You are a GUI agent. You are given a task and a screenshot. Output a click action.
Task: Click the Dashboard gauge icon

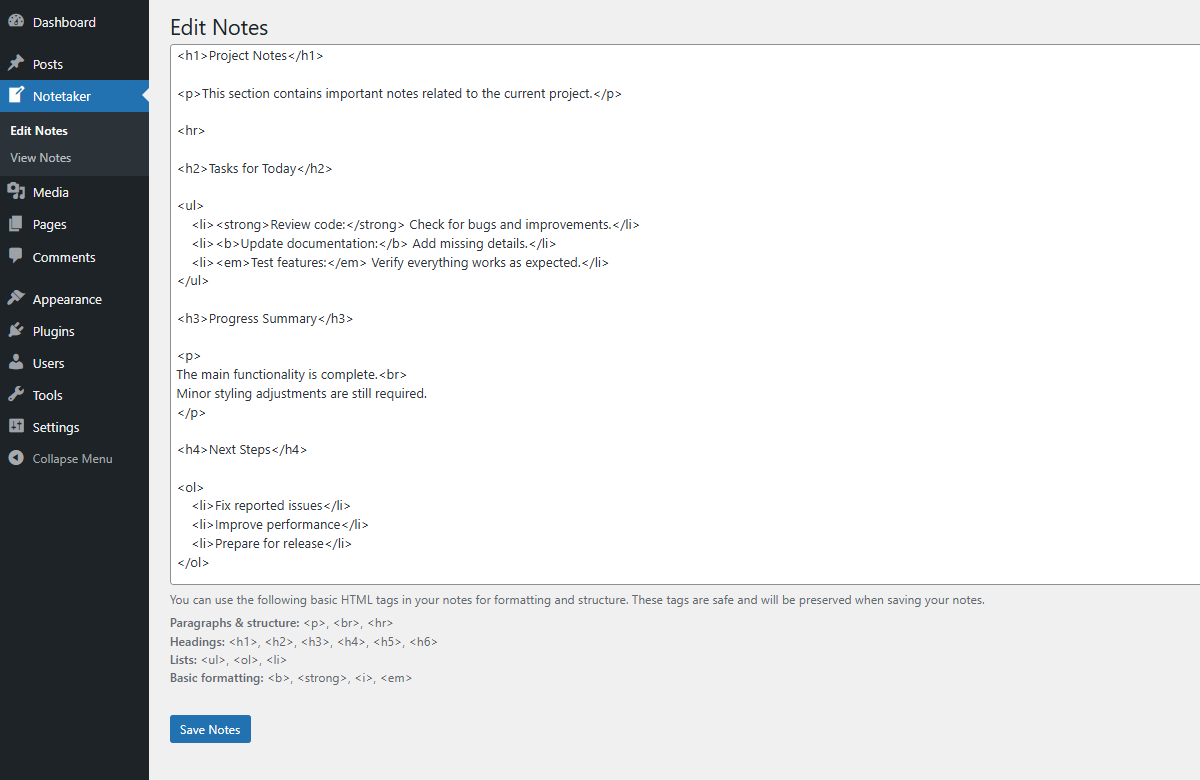click(16, 22)
